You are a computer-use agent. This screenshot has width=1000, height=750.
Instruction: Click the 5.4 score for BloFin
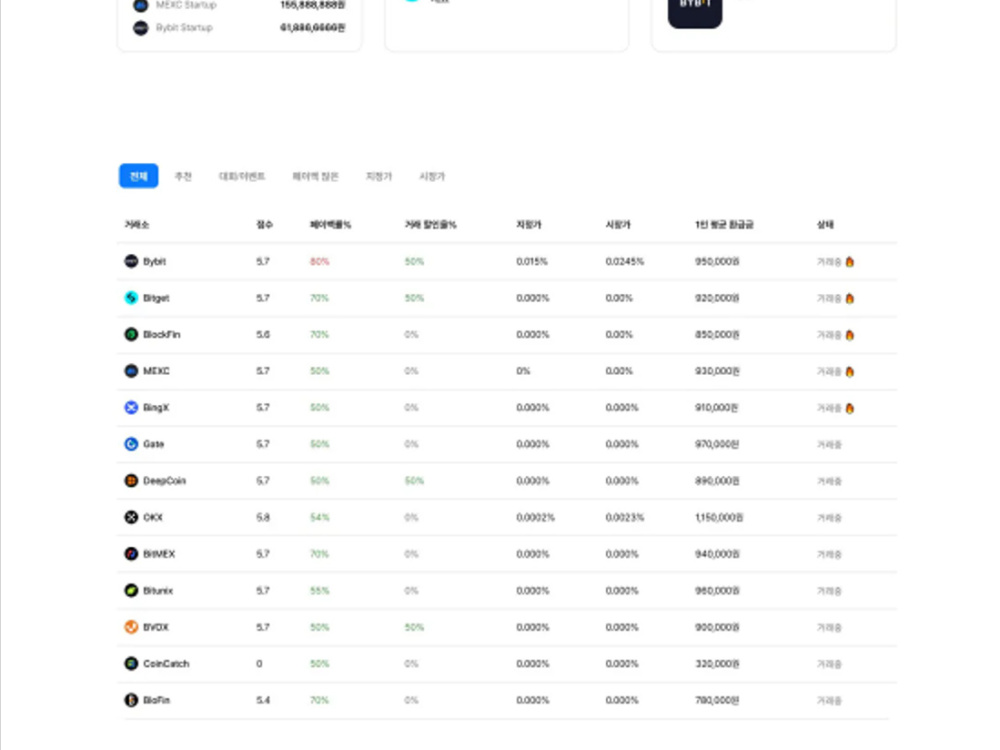click(x=263, y=700)
